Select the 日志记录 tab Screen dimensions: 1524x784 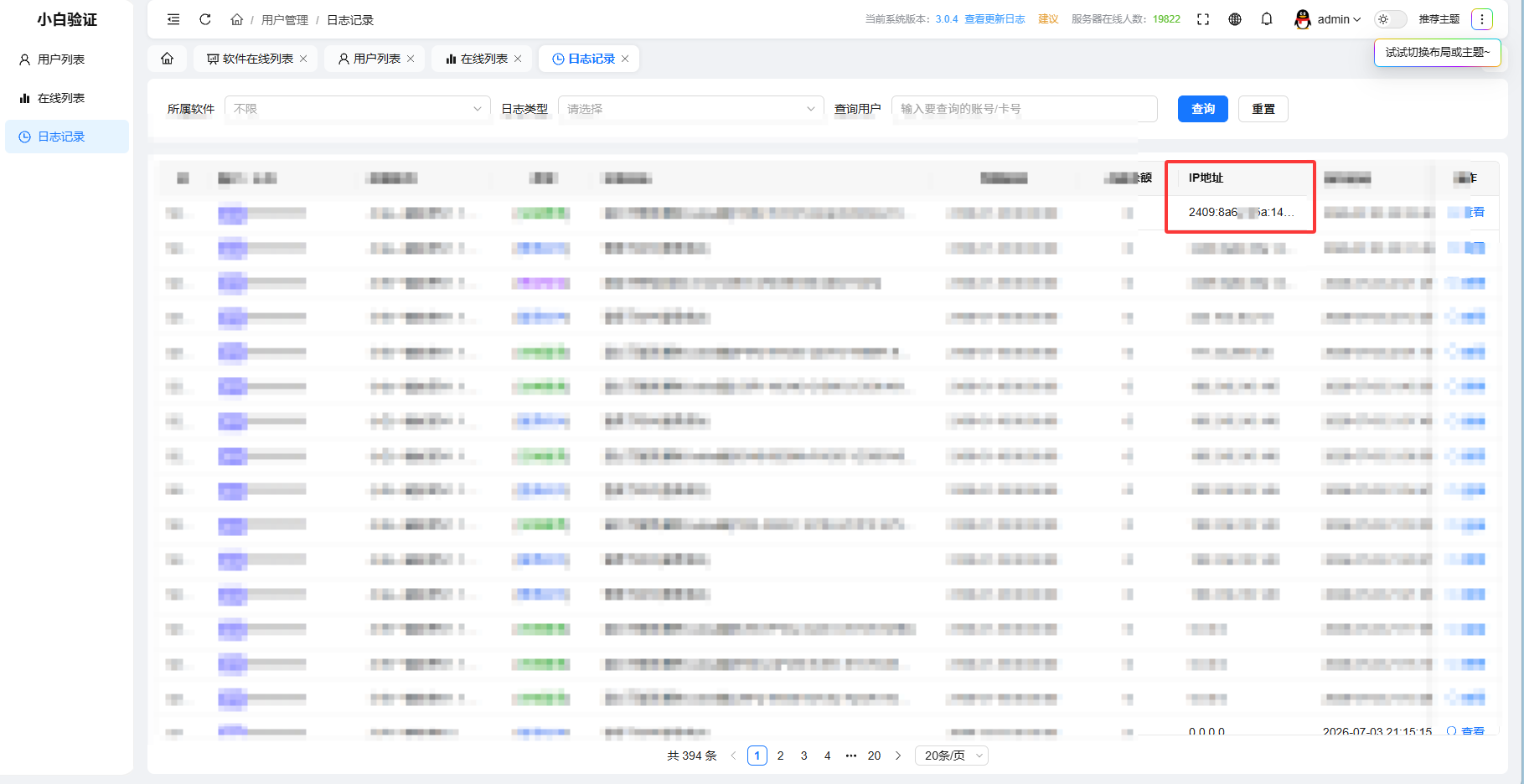[584, 59]
